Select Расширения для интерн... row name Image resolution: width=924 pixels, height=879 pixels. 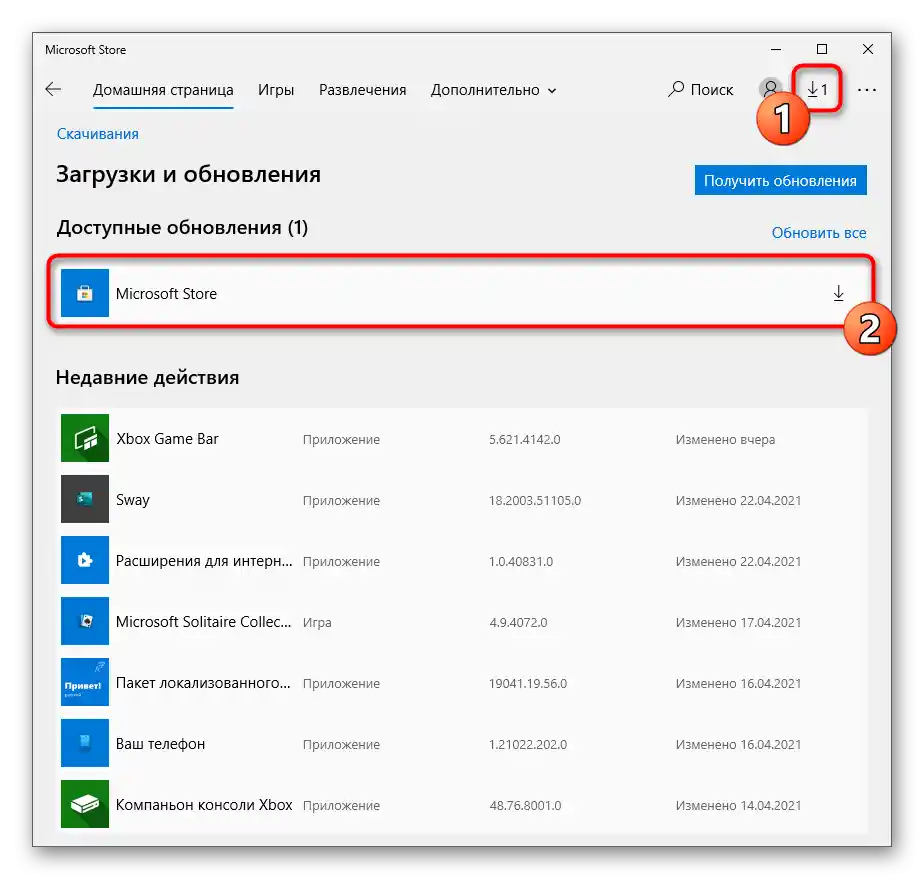pos(204,561)
